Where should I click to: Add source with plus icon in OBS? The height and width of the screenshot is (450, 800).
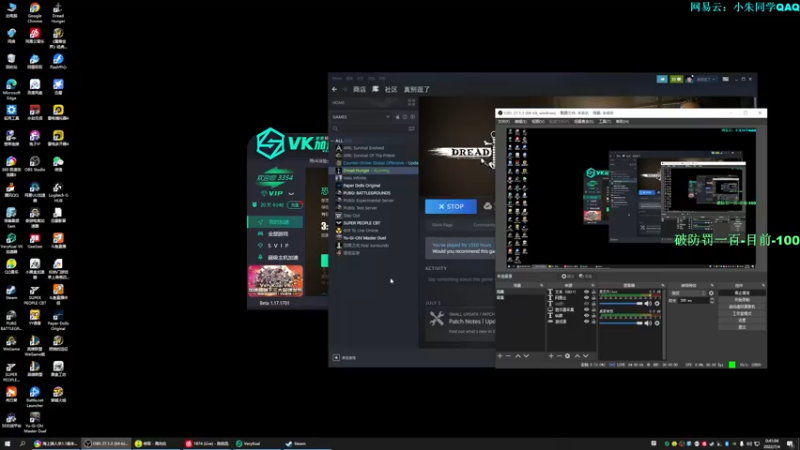pos(551,356)
